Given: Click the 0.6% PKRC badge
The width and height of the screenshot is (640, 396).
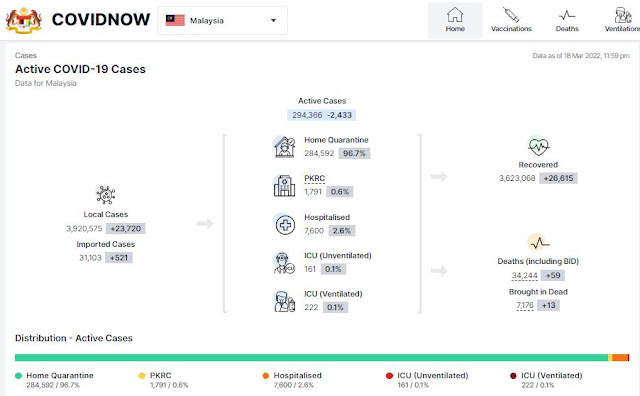Looking at the screenshot, I should pyautogui.click(x=340, y=192).
